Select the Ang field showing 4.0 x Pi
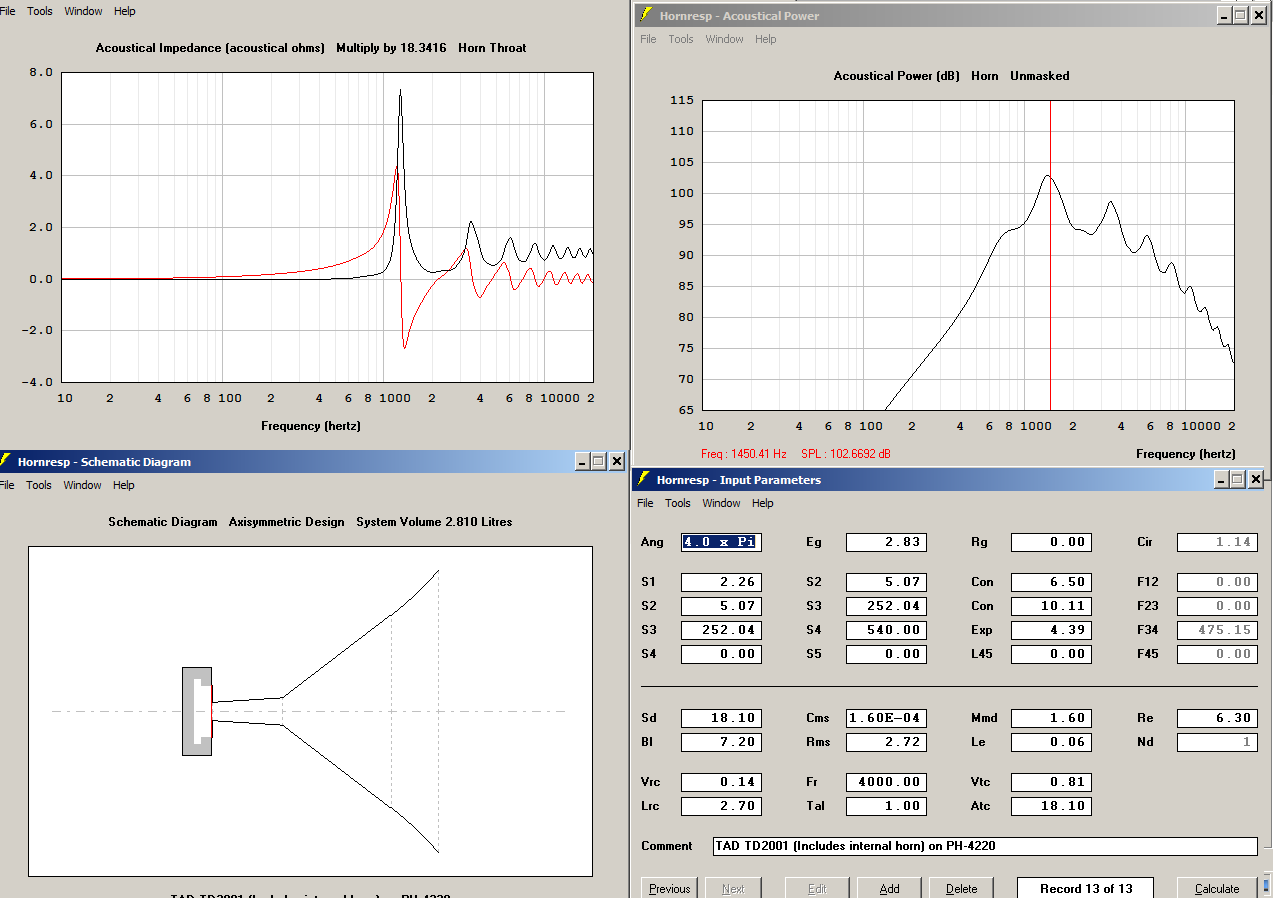1273x898 pixels. [721, 542]
